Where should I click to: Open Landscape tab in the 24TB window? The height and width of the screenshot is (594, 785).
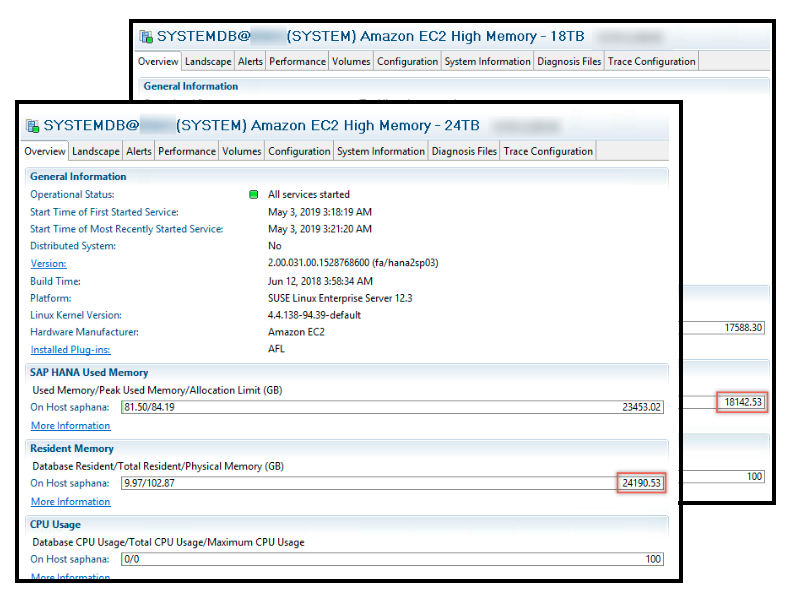click(x=96, y=152)
